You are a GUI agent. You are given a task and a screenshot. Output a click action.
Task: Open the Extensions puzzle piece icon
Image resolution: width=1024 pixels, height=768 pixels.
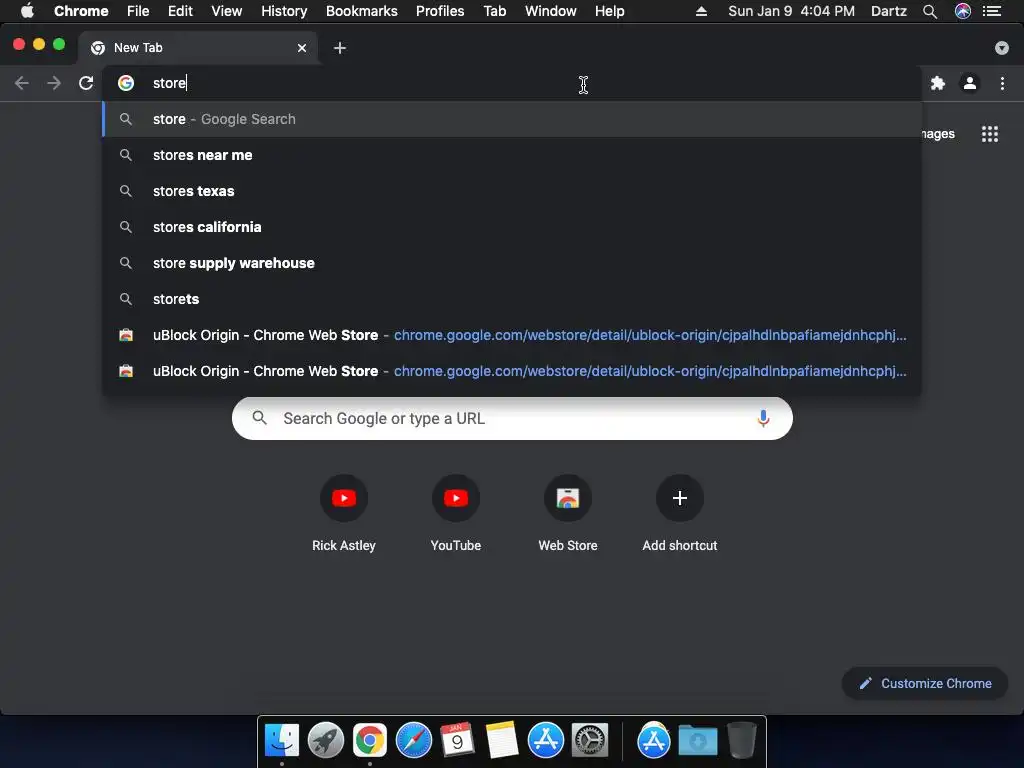coord(938,83)
